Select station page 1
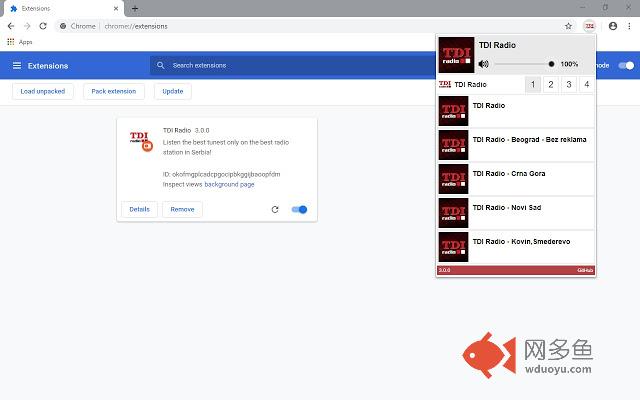 [x=533, y=84]
